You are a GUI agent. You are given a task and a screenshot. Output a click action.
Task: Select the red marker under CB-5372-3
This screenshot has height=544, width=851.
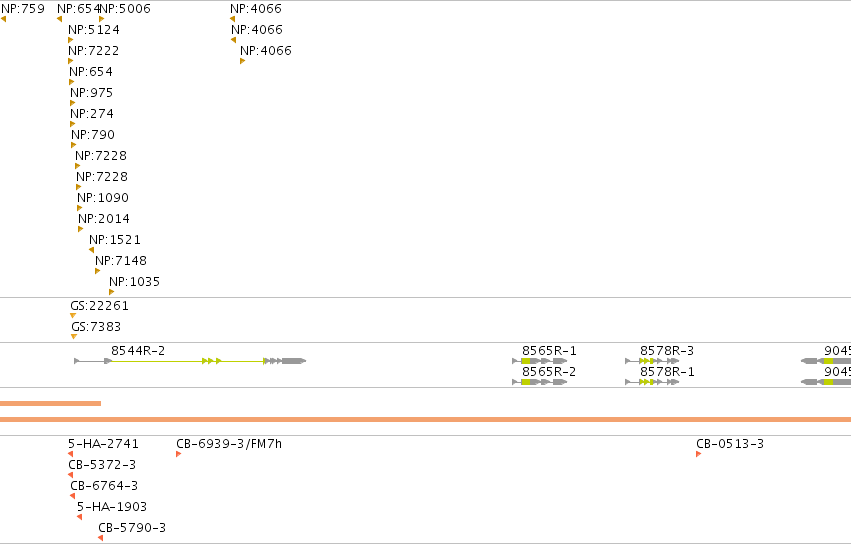coord(71,476)
